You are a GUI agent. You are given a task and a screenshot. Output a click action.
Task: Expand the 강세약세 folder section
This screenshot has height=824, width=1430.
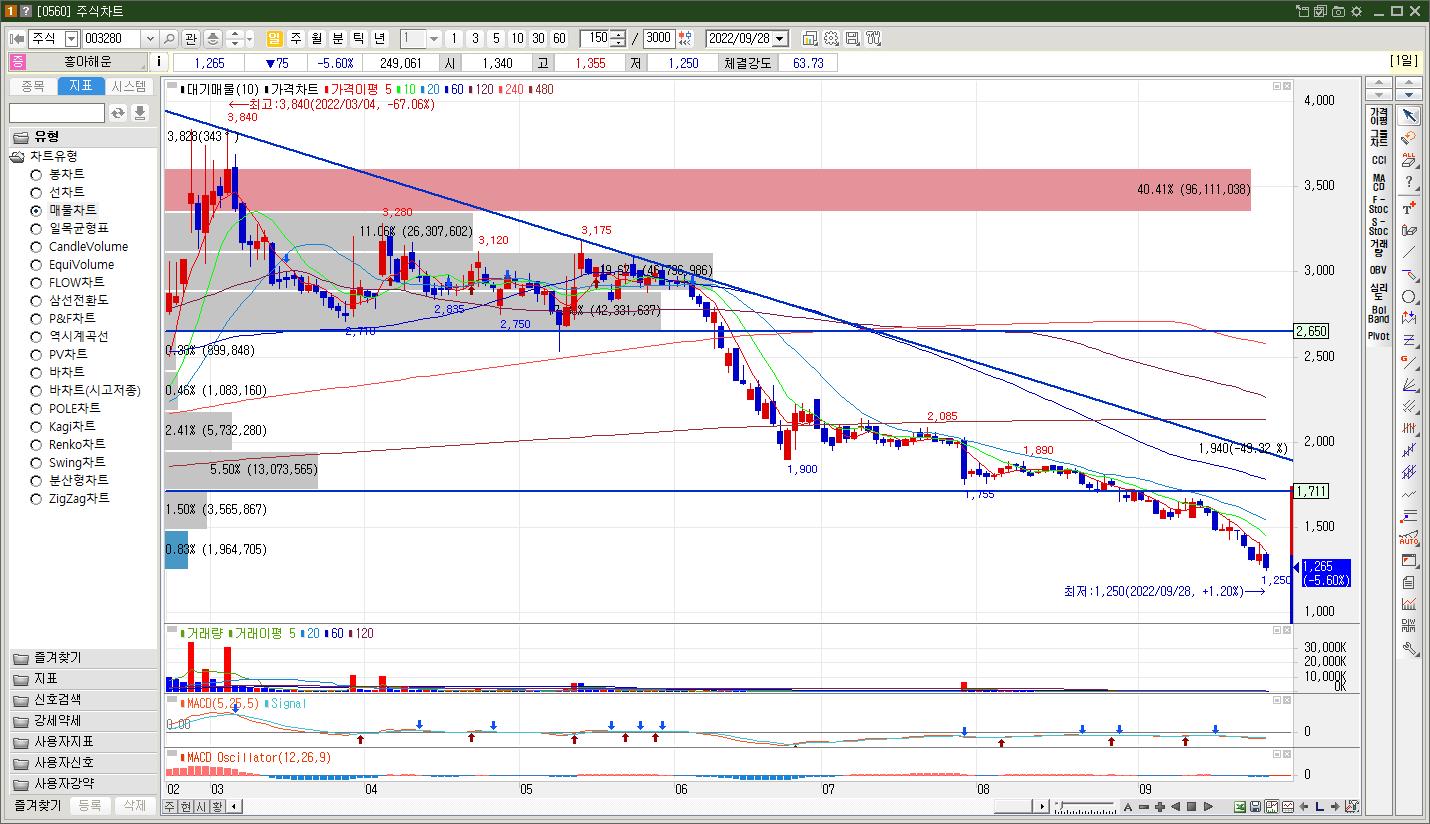click(x=83, y=721)
